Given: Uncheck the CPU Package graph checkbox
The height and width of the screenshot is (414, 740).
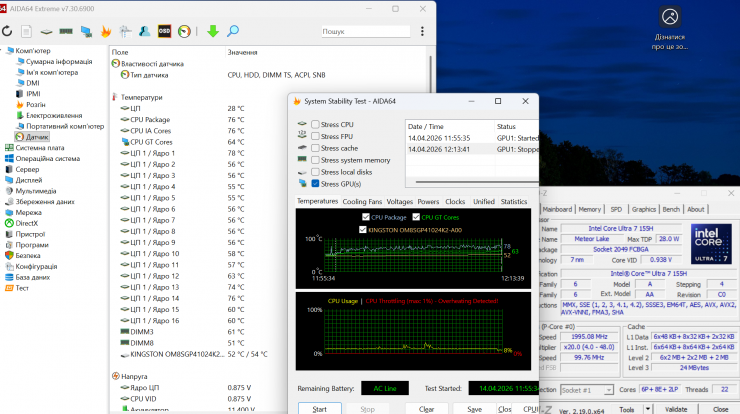Looking at the screenshot, I should tap(365, 217).
